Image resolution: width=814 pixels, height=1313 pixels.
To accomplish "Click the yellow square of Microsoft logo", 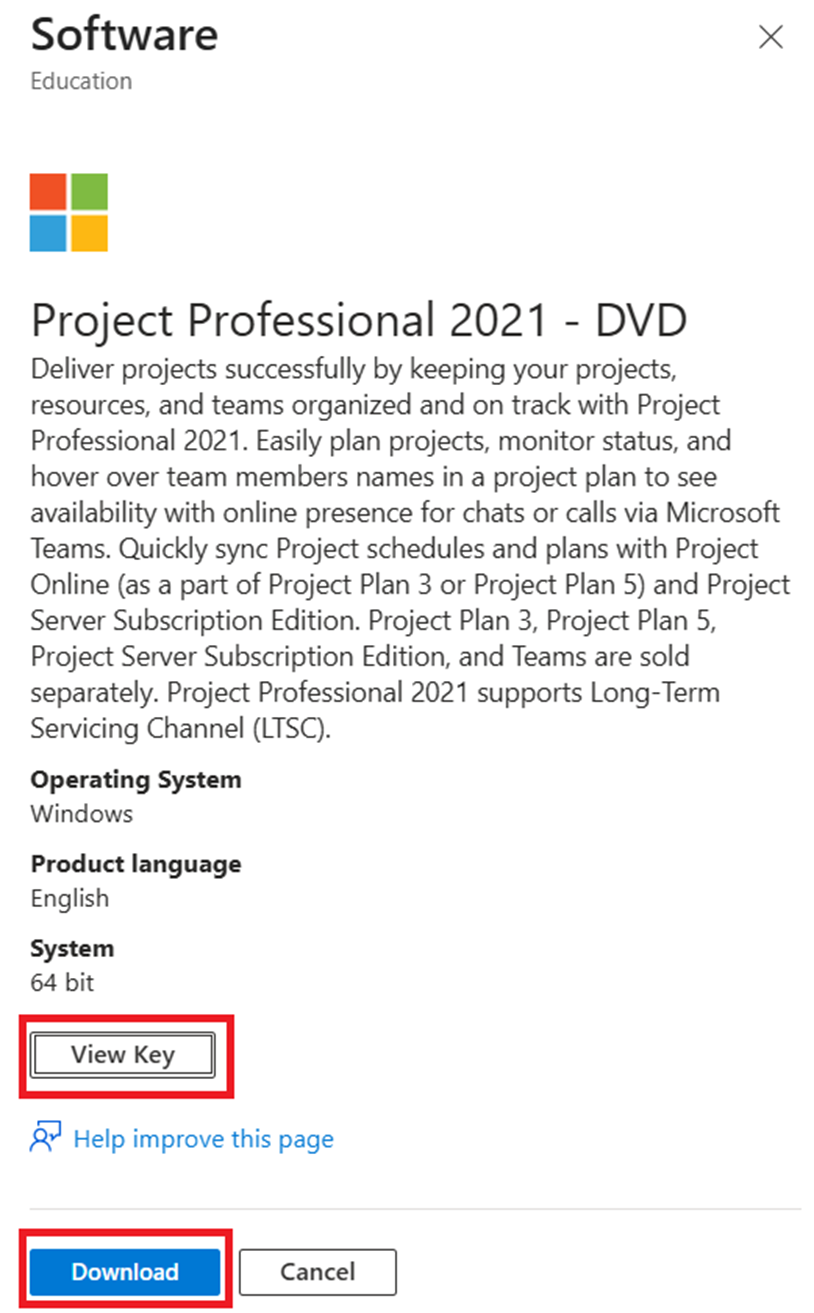I will tap(90, 233).
